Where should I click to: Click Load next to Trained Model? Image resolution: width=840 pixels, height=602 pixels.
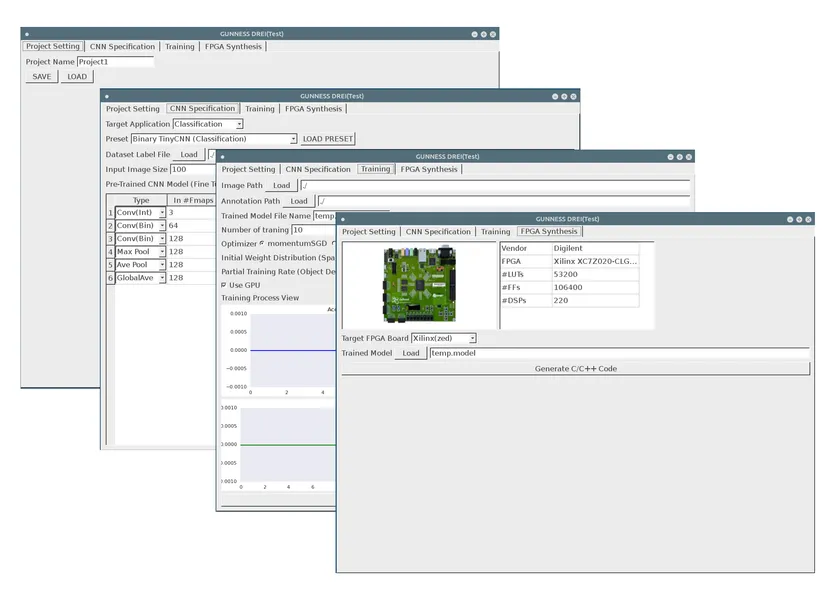click(x=411, y=353)
